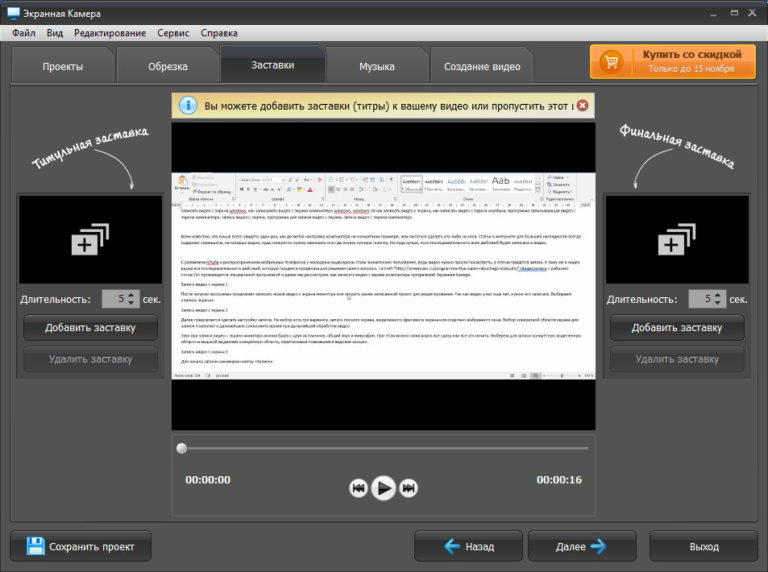Play the video preview
This screenshot has width=768, height=572.
coord(384,488)
